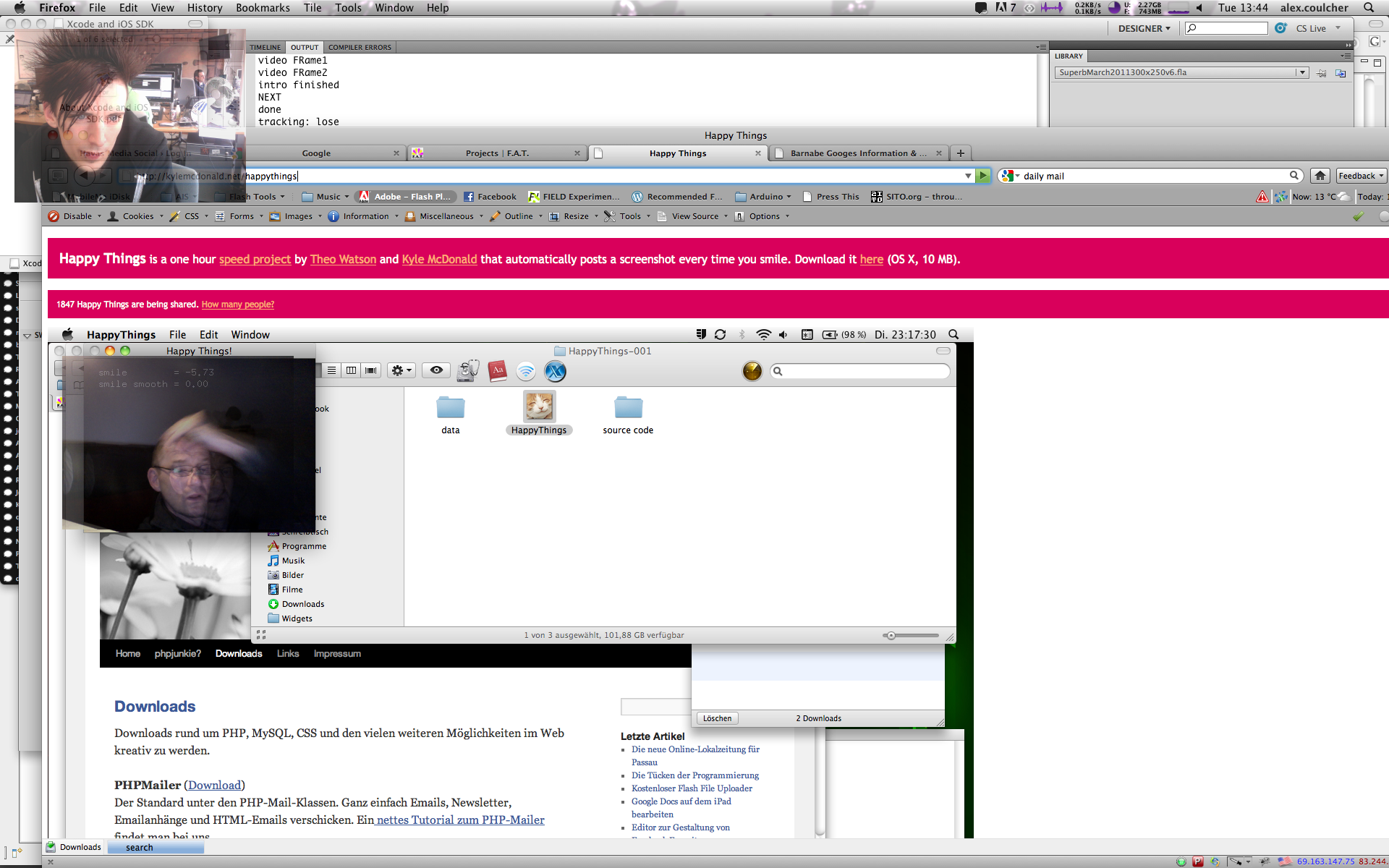Open the History menu in the Firefox menu bar
Viewport: 1389px width, 868px height.
205,8
